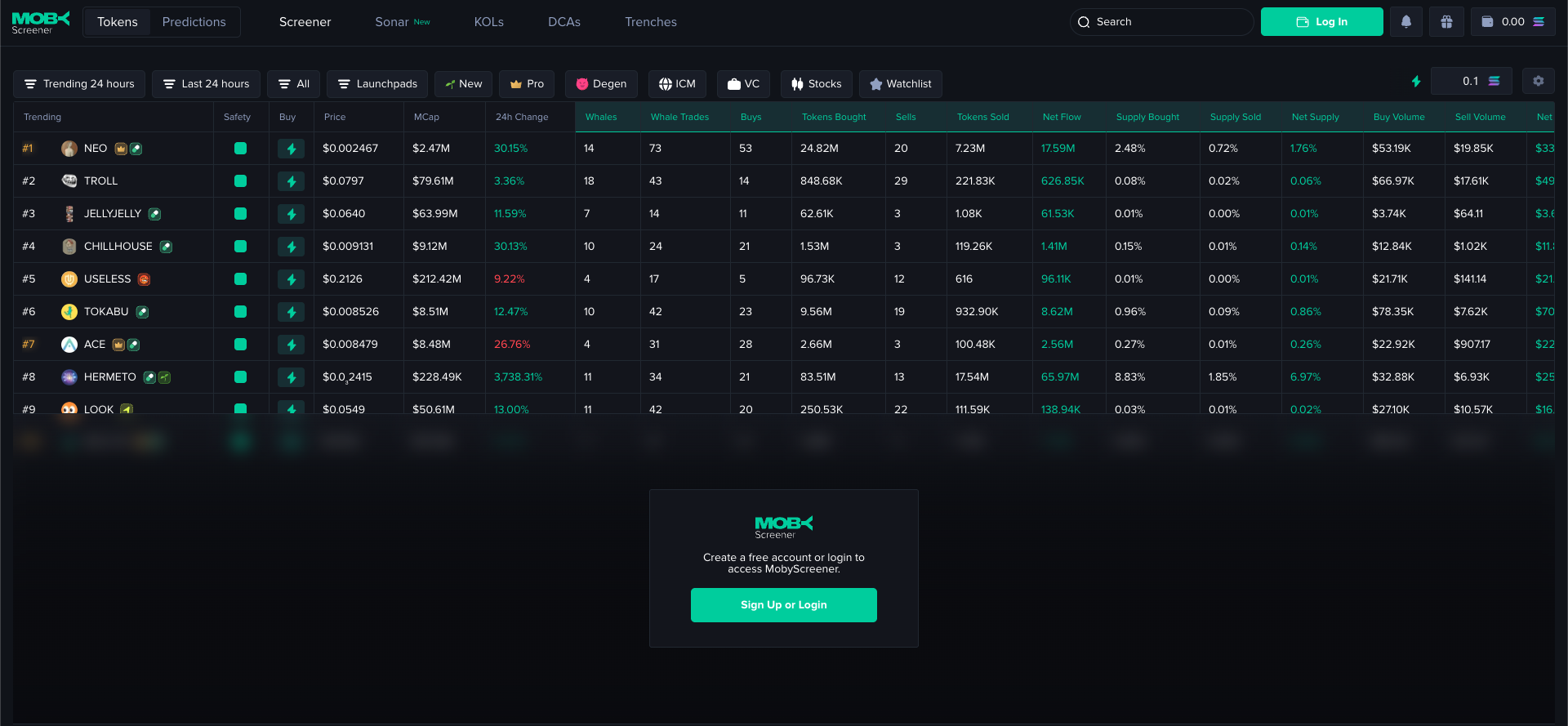Click MobyScreener logo in header
The height and width of the screenshot is (726, 1568).
coord(41,22)
